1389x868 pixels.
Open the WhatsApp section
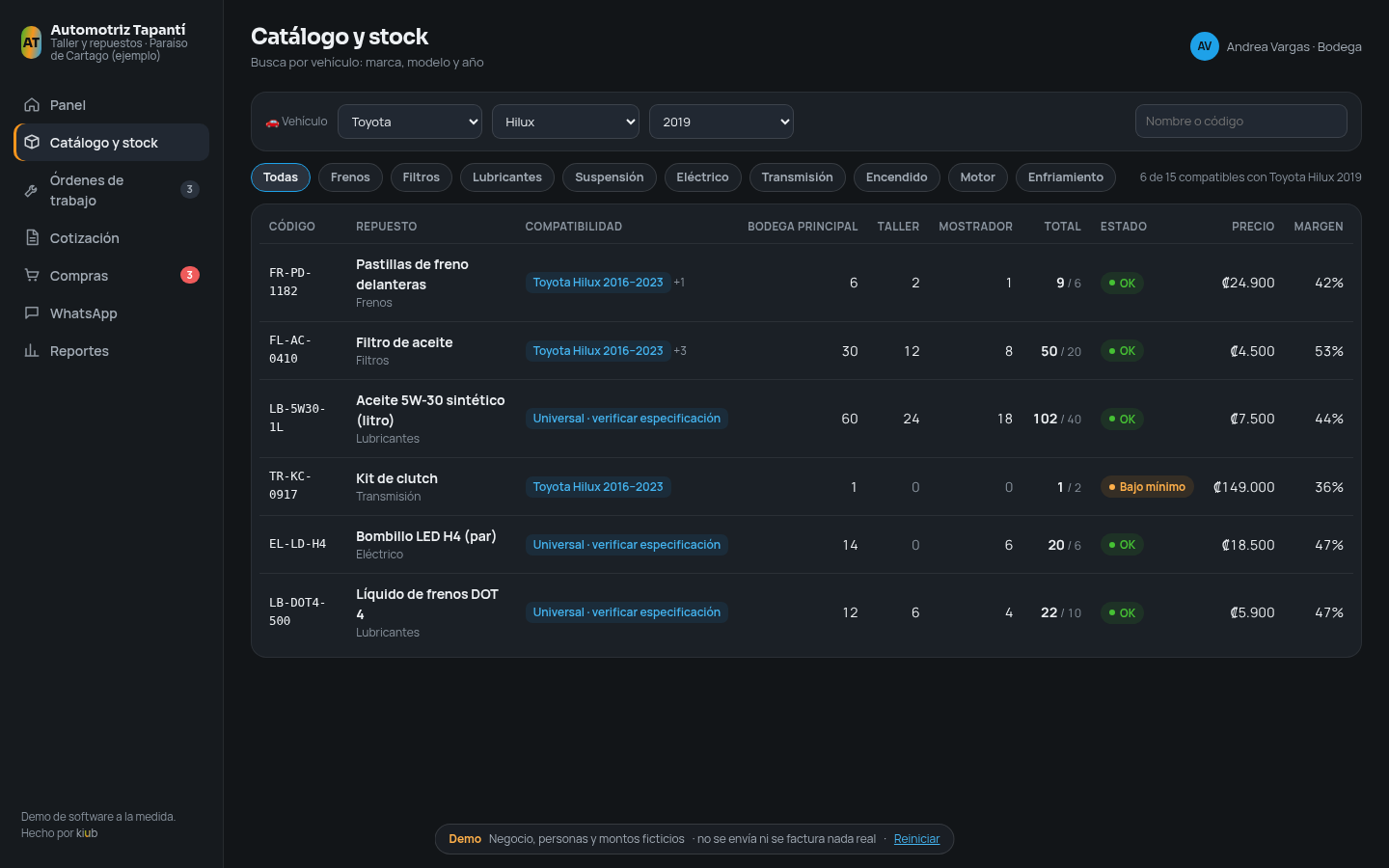pyautogui.click(x=111, y=313)
